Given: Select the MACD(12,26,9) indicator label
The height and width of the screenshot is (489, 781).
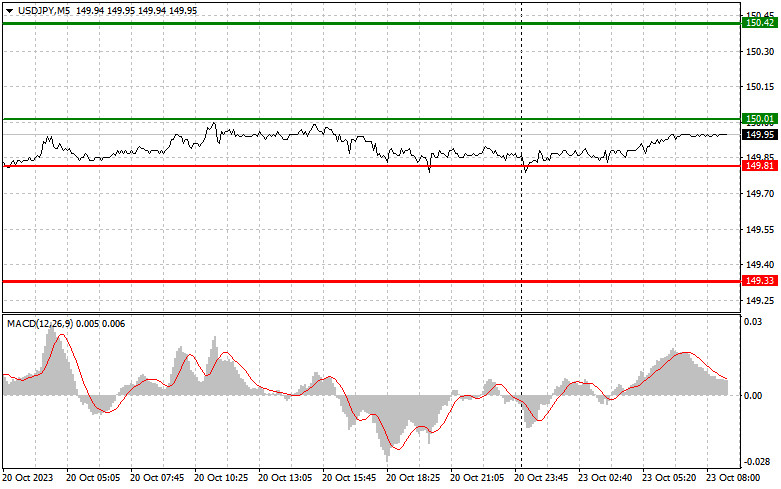Looking at the screenshot, I should tap(40, 324).
